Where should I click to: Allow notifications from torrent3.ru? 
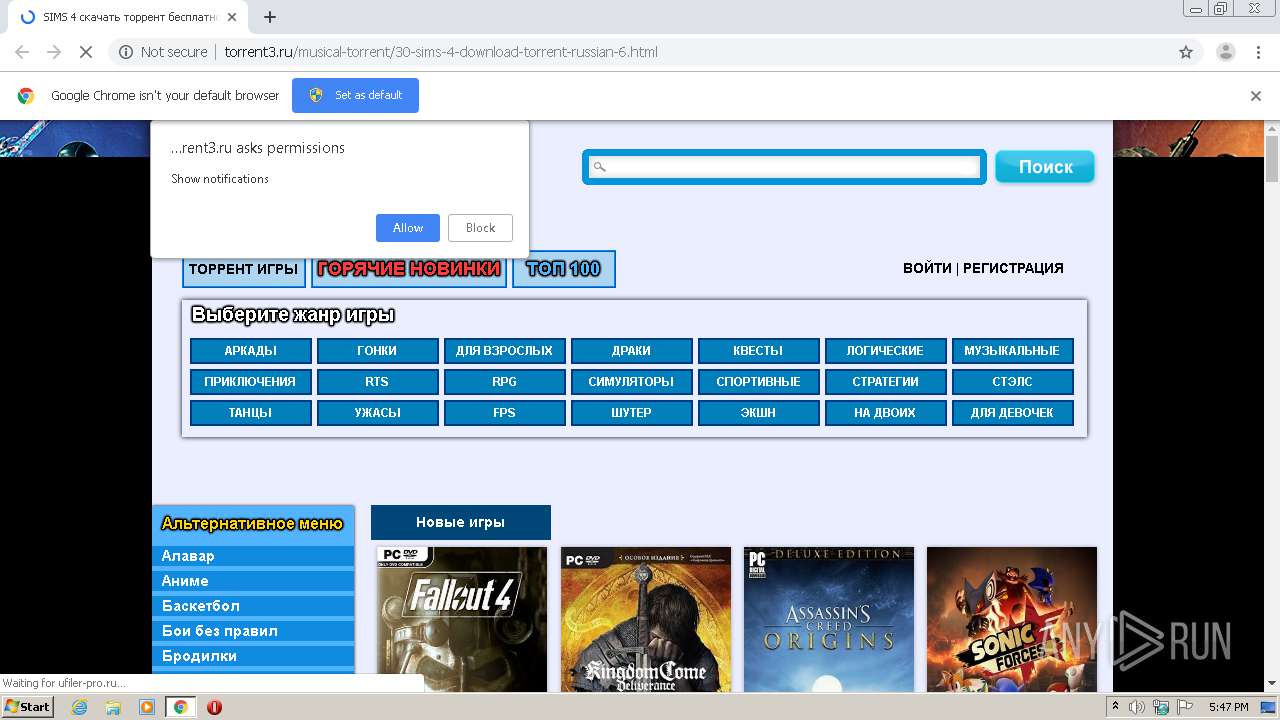click(407, 228)
